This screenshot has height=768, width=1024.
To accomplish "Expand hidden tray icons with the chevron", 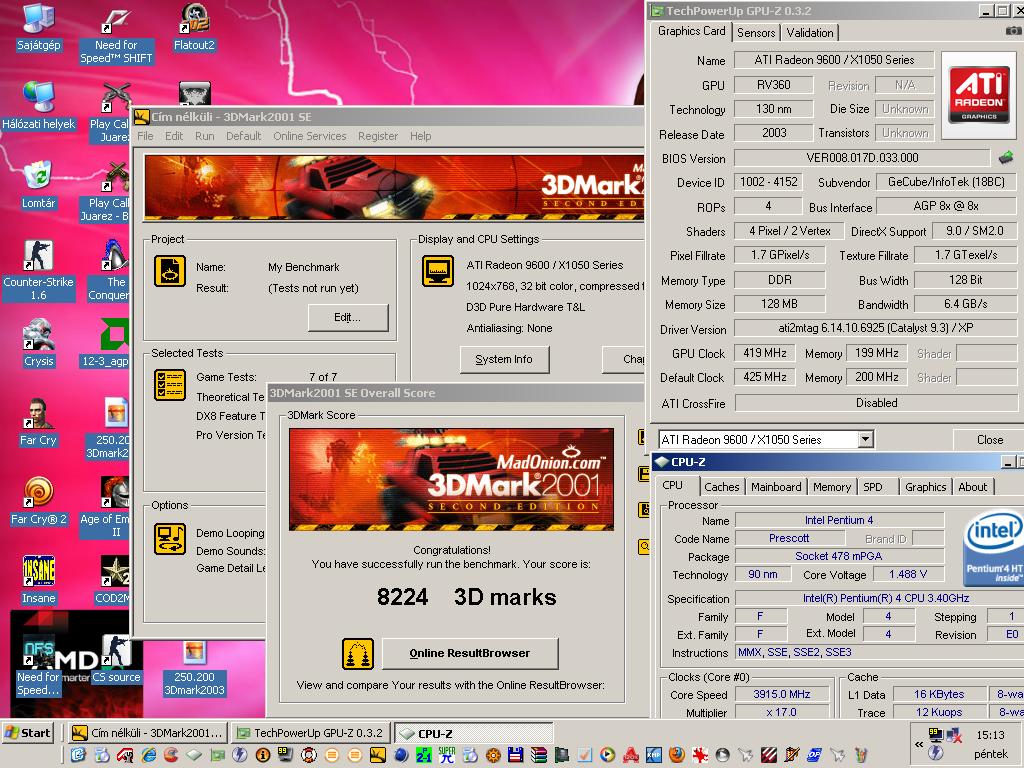I will tap(919, 744).
